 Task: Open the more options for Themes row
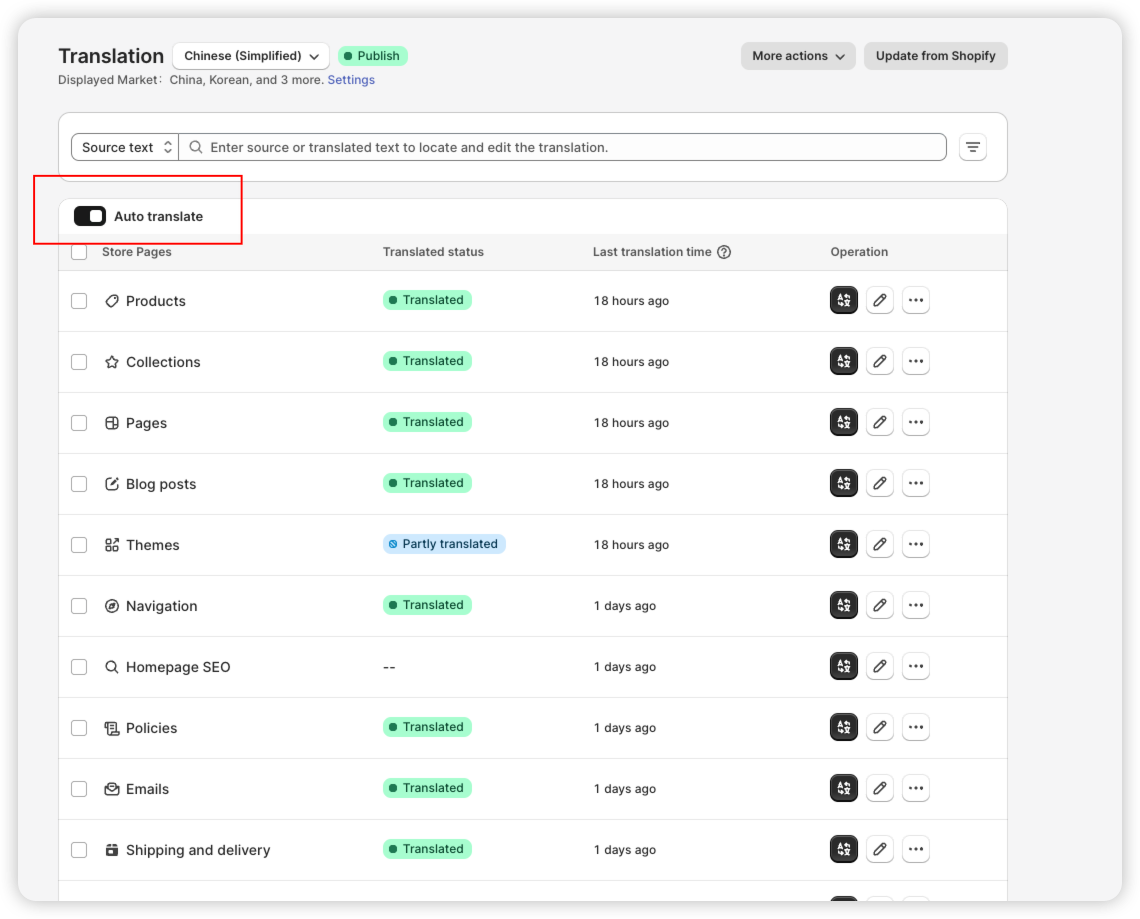point(915,545)
